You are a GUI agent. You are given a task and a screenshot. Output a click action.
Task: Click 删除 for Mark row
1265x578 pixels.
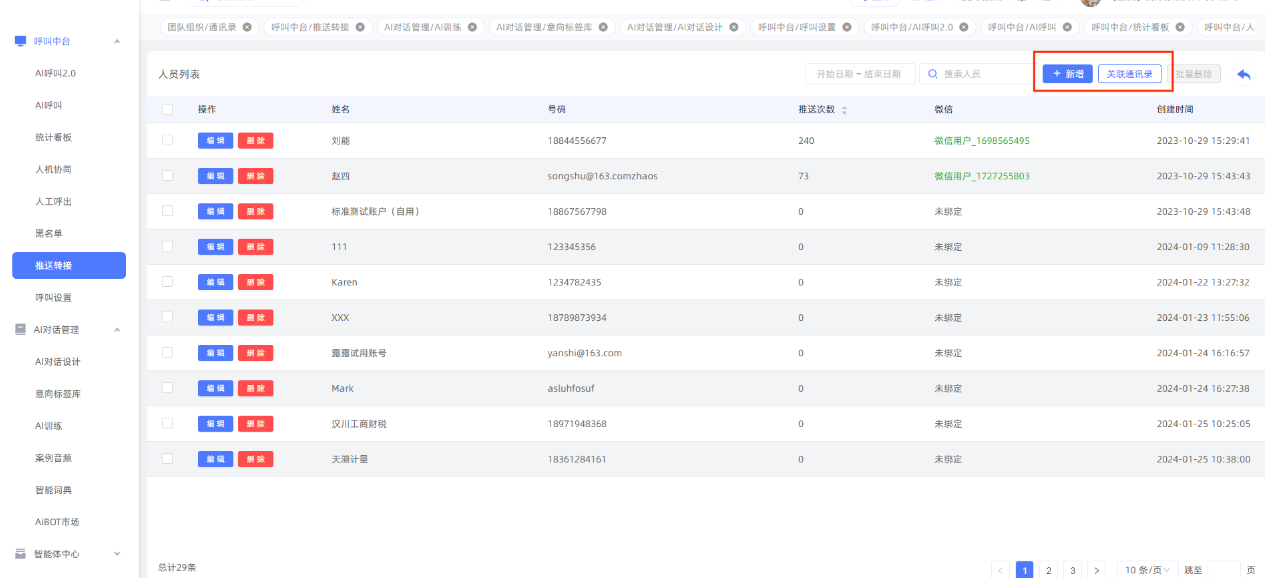[x=255, y=388]
